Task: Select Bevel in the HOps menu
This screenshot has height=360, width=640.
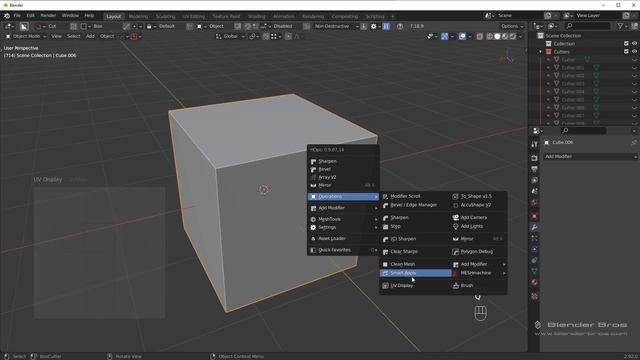Action: 343,169
